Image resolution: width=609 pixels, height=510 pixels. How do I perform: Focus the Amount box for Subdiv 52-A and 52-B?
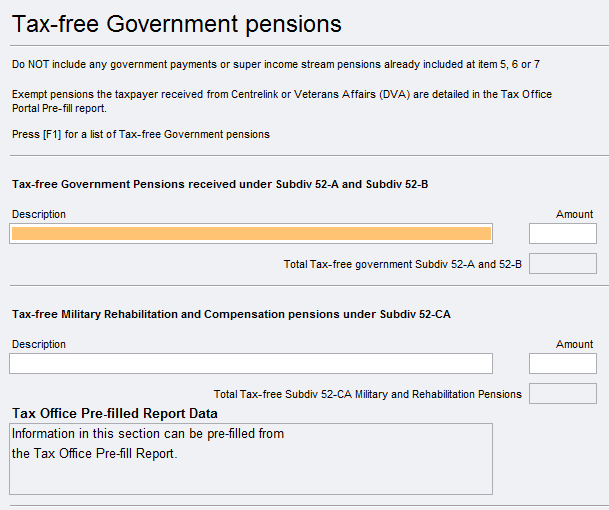click(562, 234)
